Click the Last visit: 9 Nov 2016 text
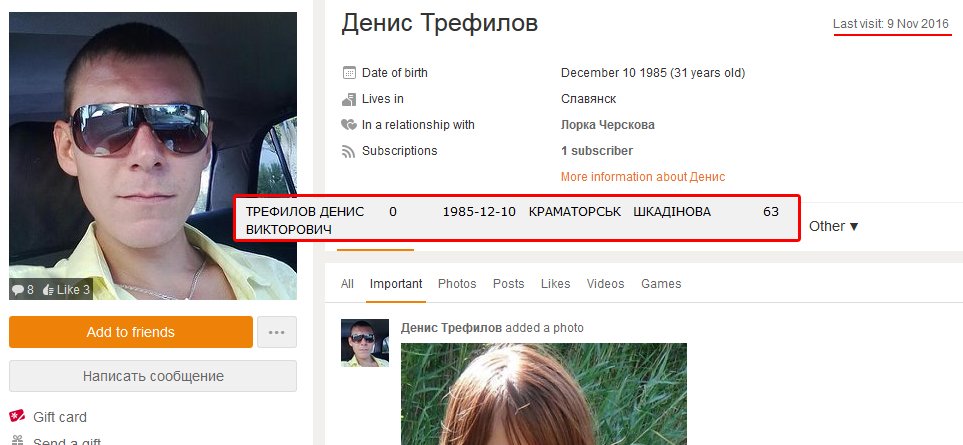 (x=891, y=25)
